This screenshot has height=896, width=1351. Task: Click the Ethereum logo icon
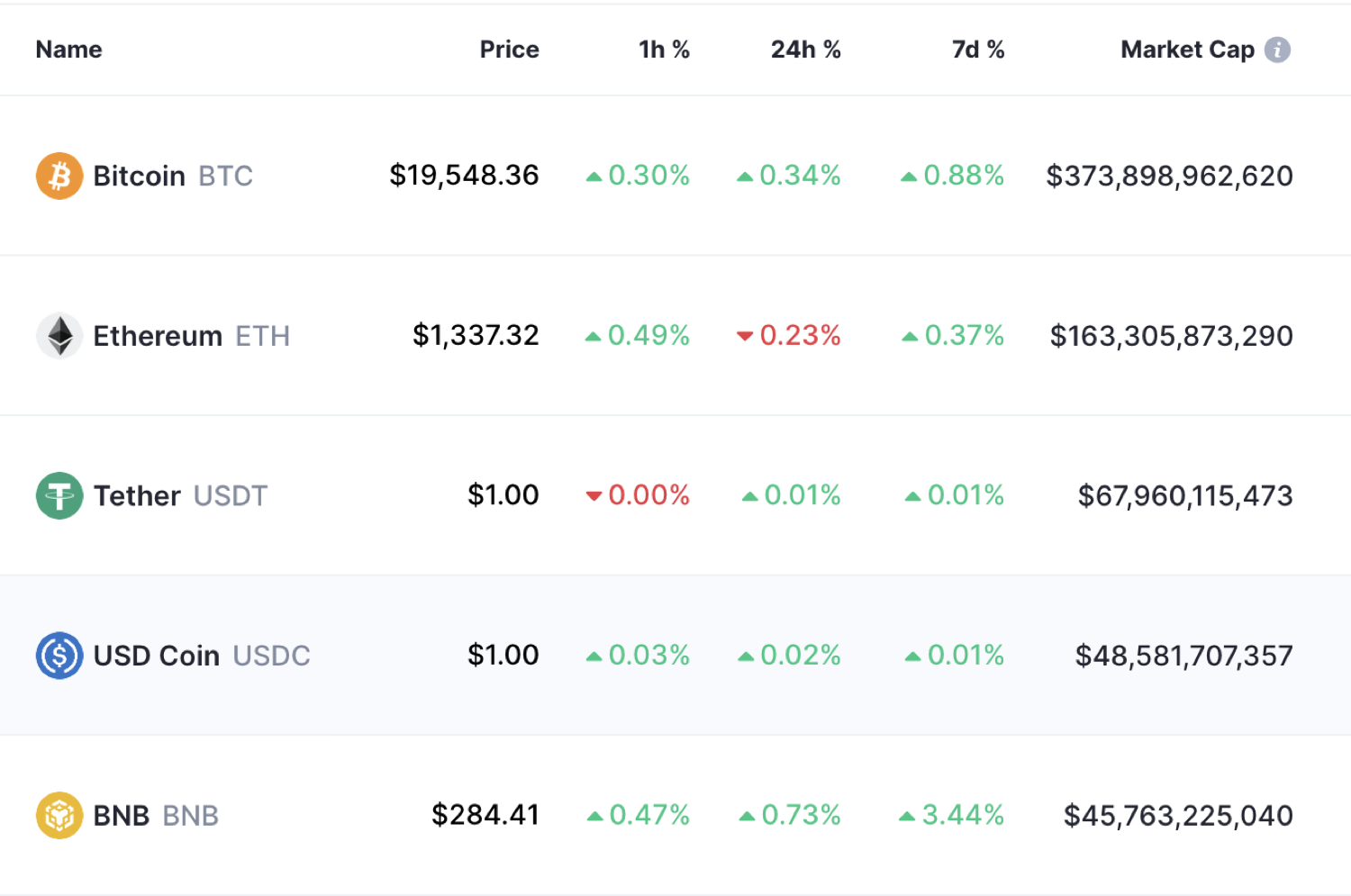(59, 336)
